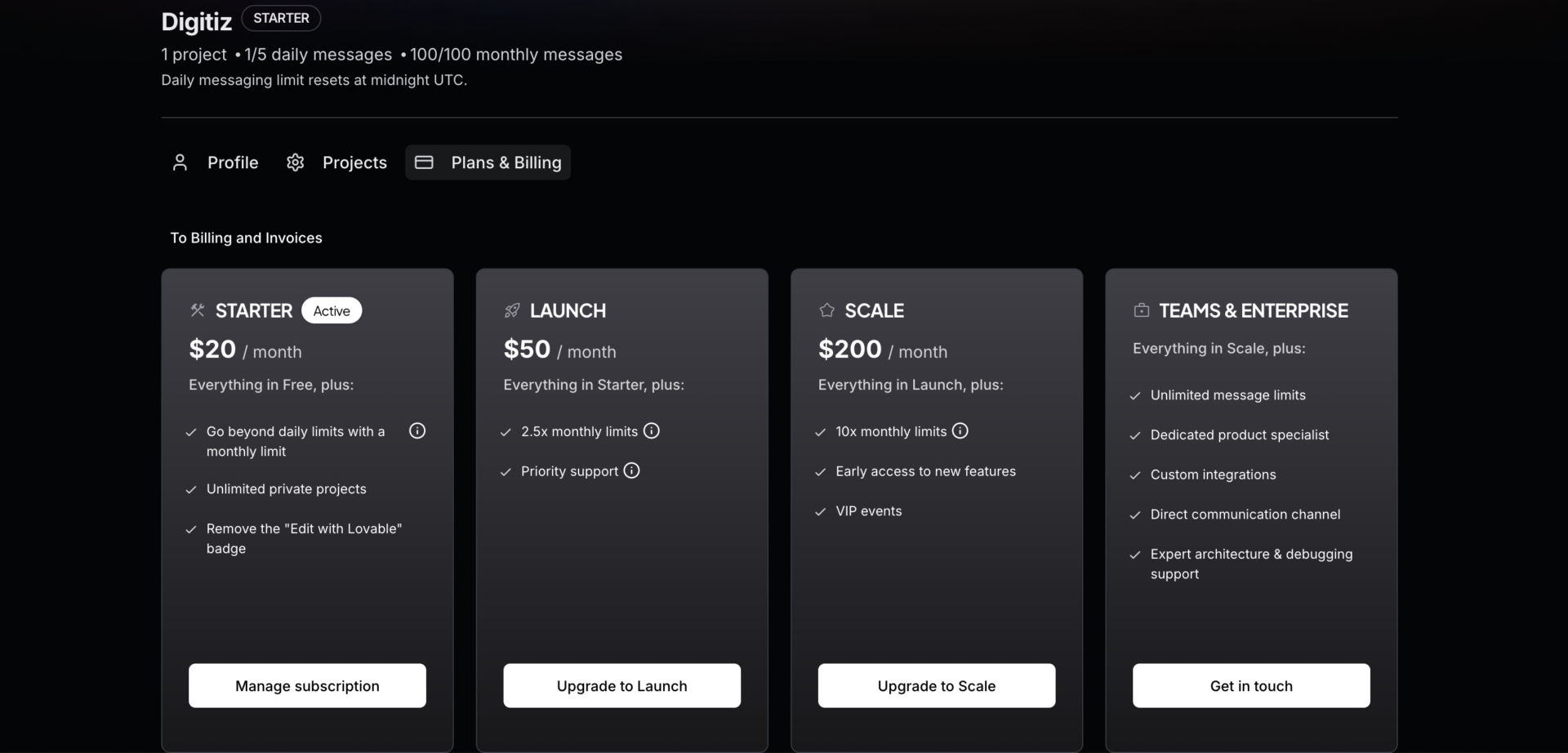Click Get in touch for Enterprise
1568x753 pixels.
tap(1250, 685)
